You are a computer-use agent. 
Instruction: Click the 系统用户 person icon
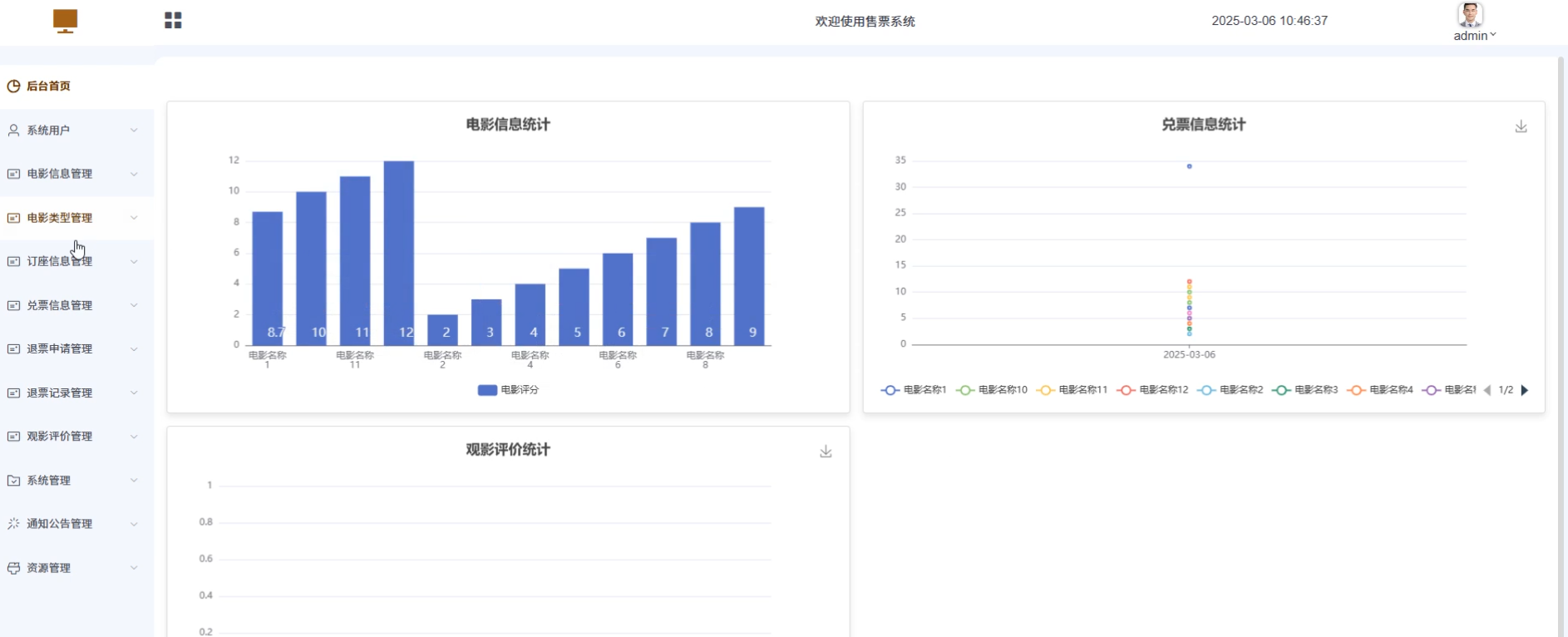tap(13, 131)
